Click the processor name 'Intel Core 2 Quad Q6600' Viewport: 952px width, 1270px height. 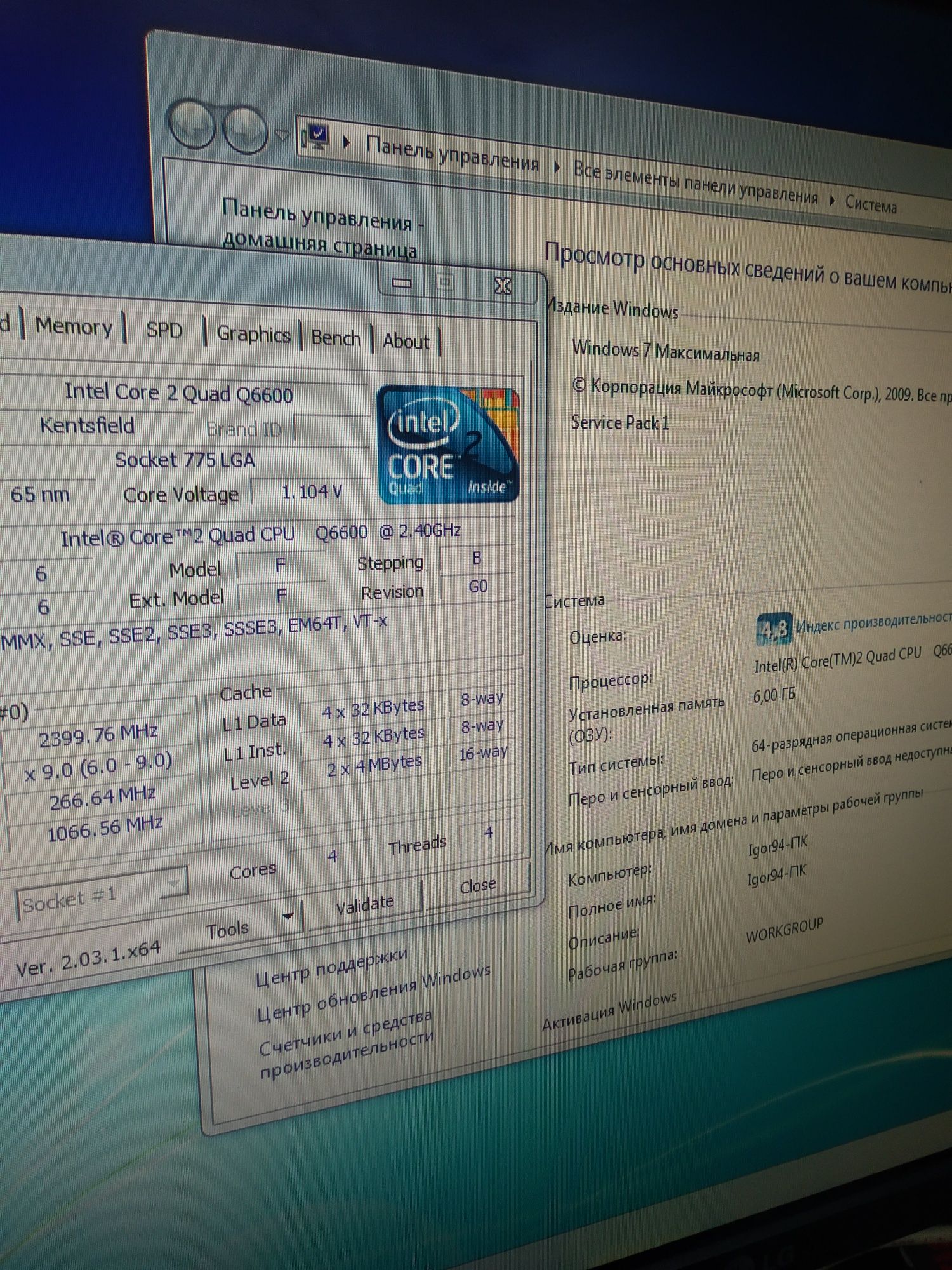(x=179, y=393)
